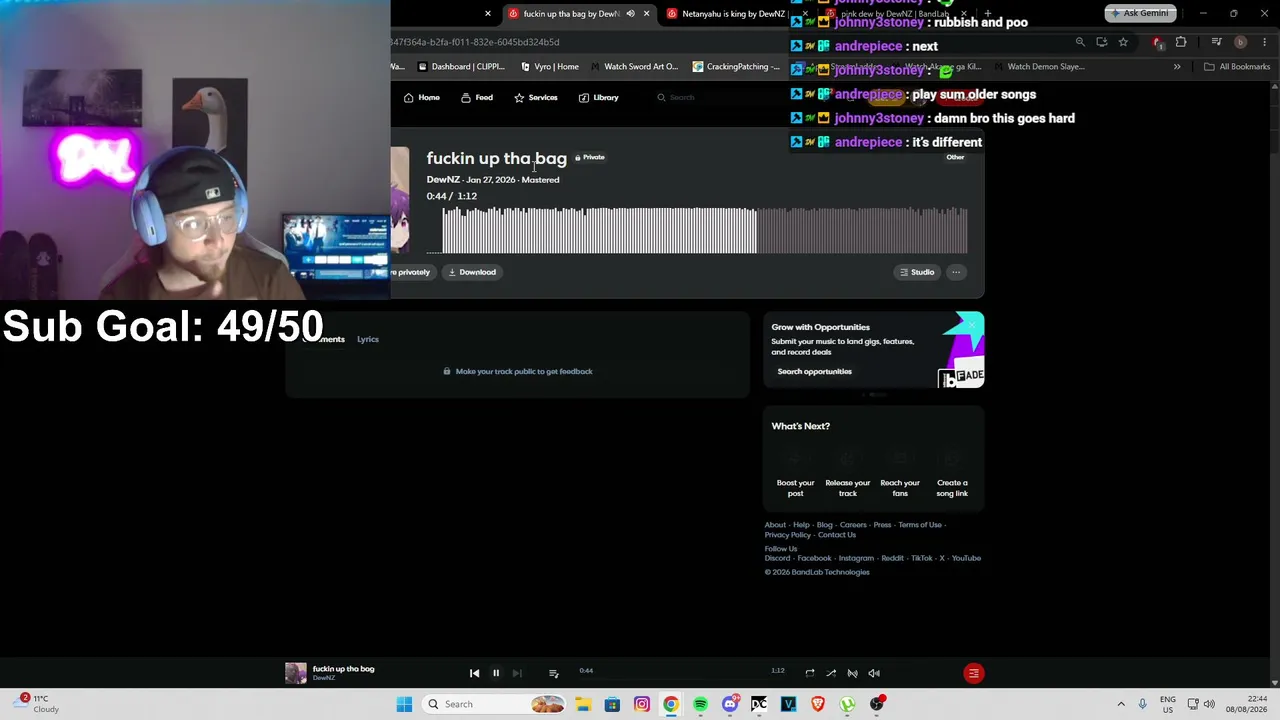Image resolution: width=1280 pixels, height=720 pixels.
Task: Open BandLab's Facebook link
Action: point(814,558)
